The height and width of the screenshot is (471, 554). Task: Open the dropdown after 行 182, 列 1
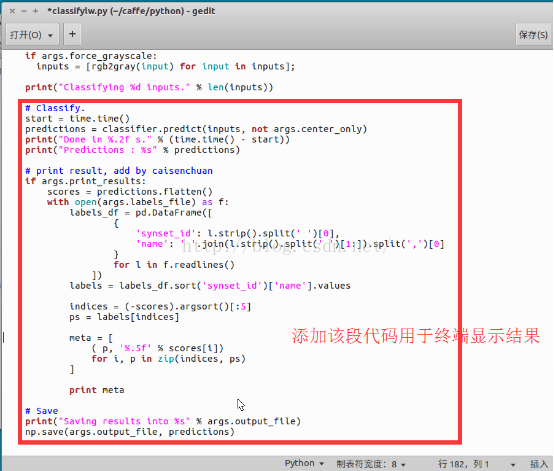[x=513, y=464]
